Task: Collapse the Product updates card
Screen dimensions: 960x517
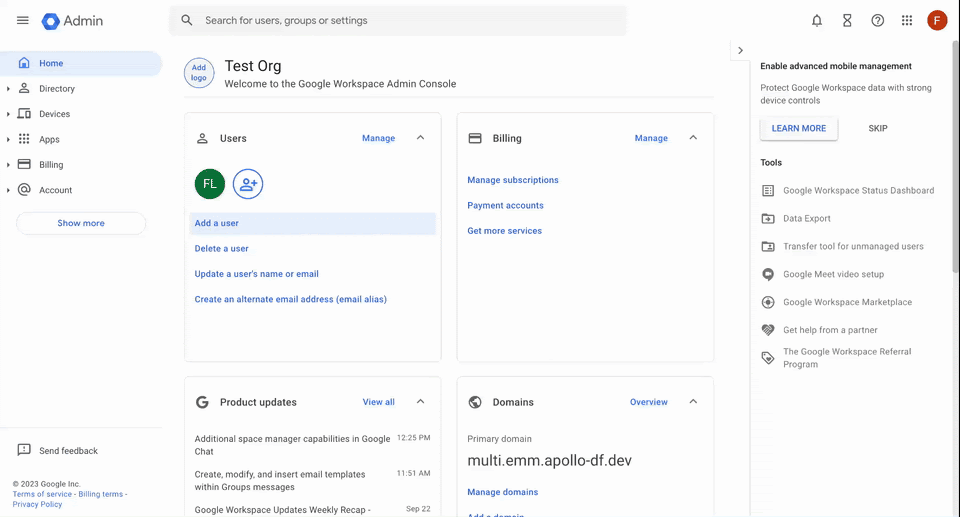Action: (421, 402)
